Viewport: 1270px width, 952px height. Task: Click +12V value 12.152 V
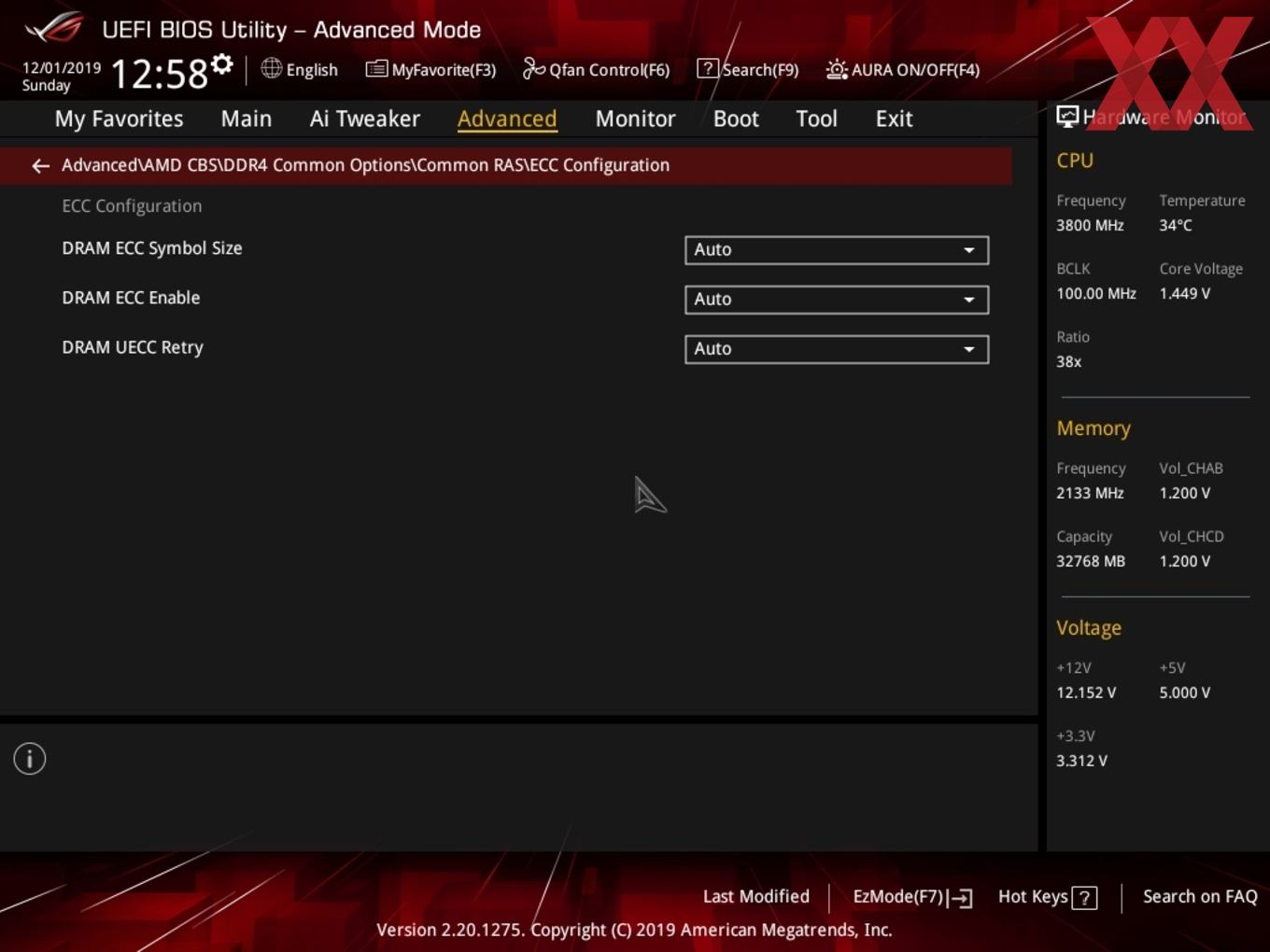1086,693
